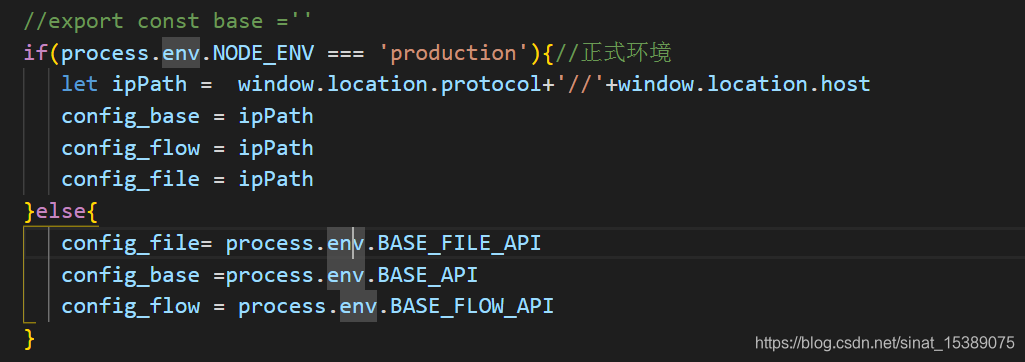Viewport: 1025px width, 362px height.
Task: Click window.location.host at line end
Action: coord(744,84)
